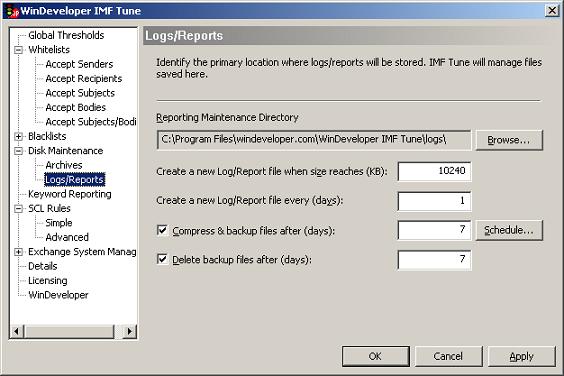
Task: Confirm with the OK button
Action: pyautogui.click(x=376, y=356)
